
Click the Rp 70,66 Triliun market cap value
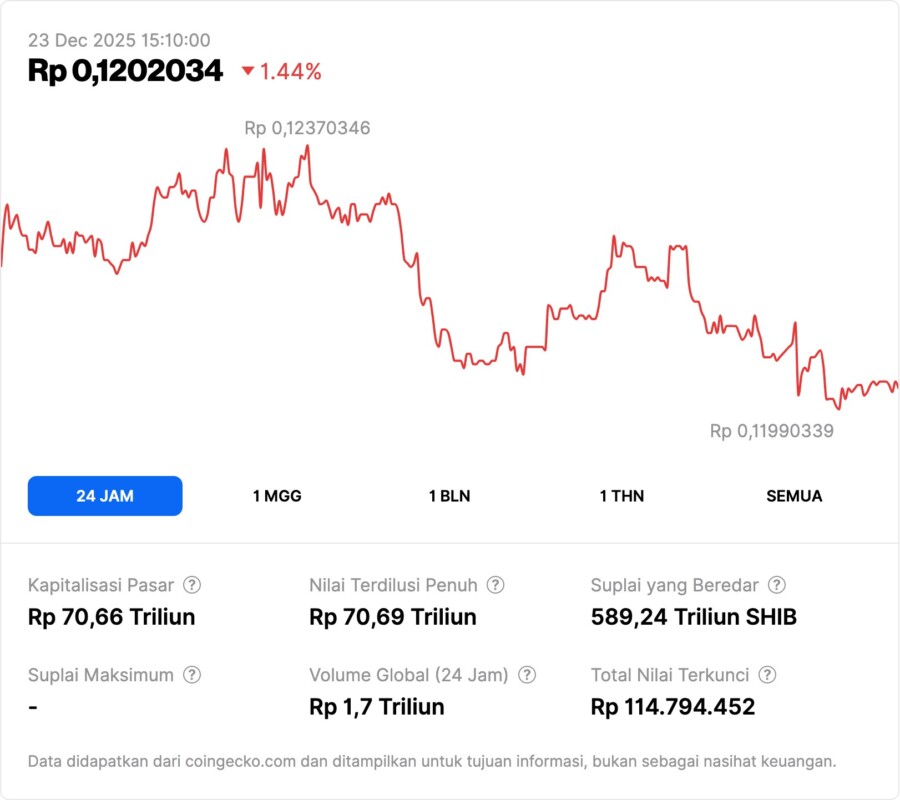coord(111,617)
